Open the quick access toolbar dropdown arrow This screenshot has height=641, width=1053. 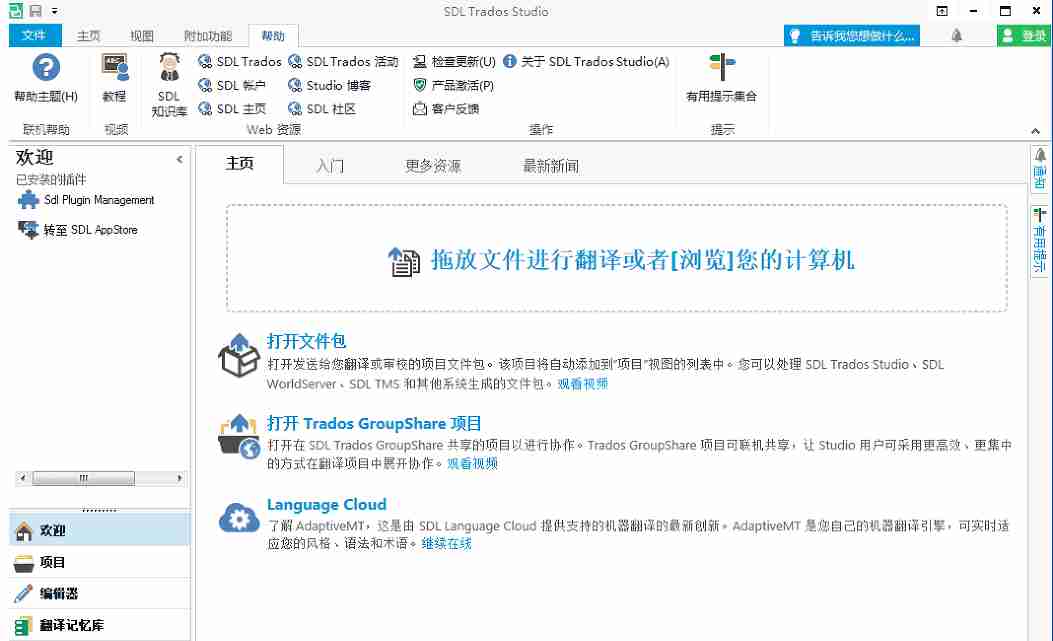[55, 11]
